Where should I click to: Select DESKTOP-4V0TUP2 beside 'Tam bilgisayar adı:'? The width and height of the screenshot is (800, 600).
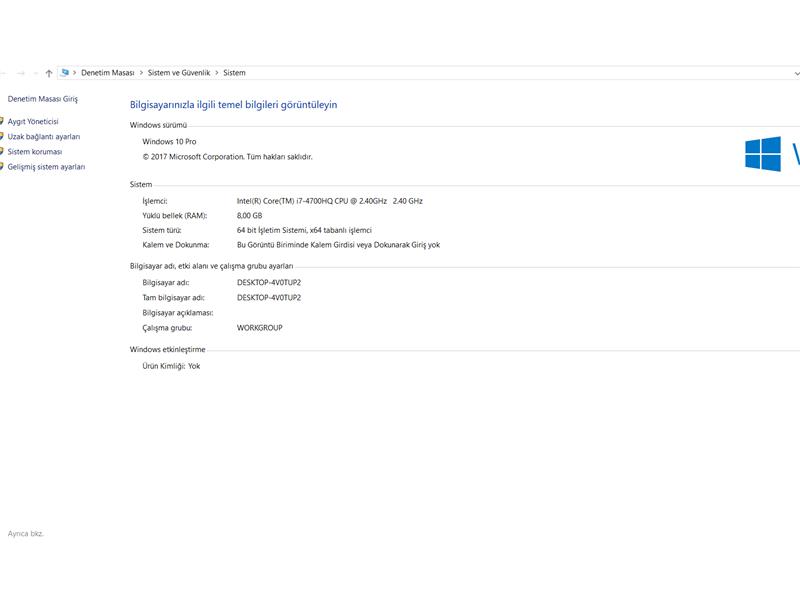269,297
